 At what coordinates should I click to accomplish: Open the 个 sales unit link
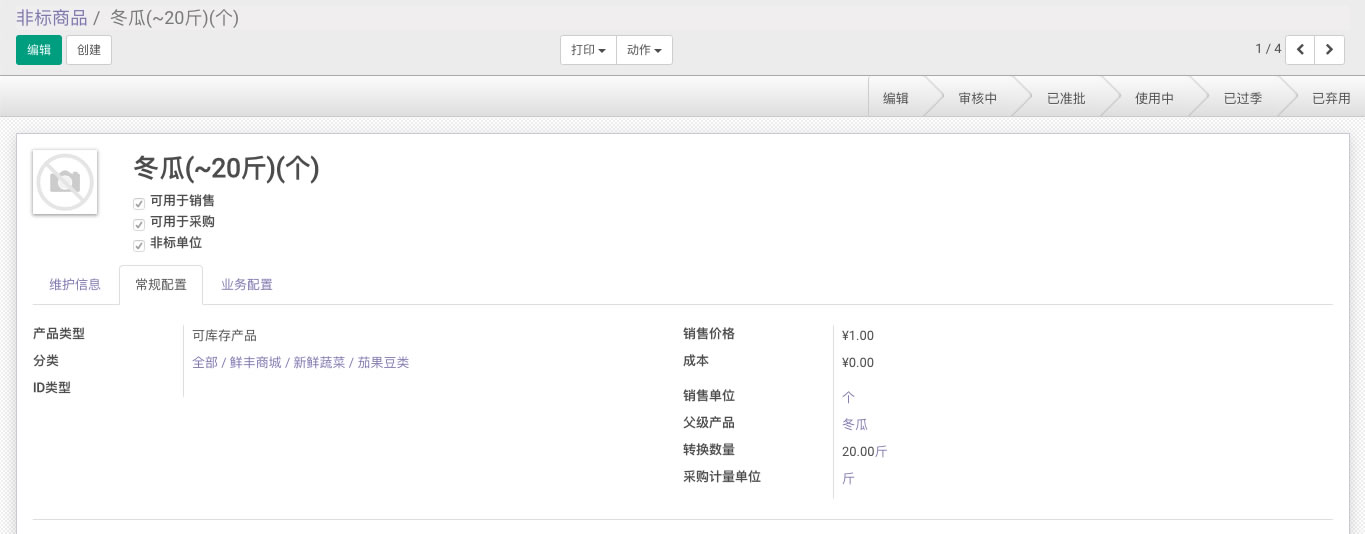(849, 397)
